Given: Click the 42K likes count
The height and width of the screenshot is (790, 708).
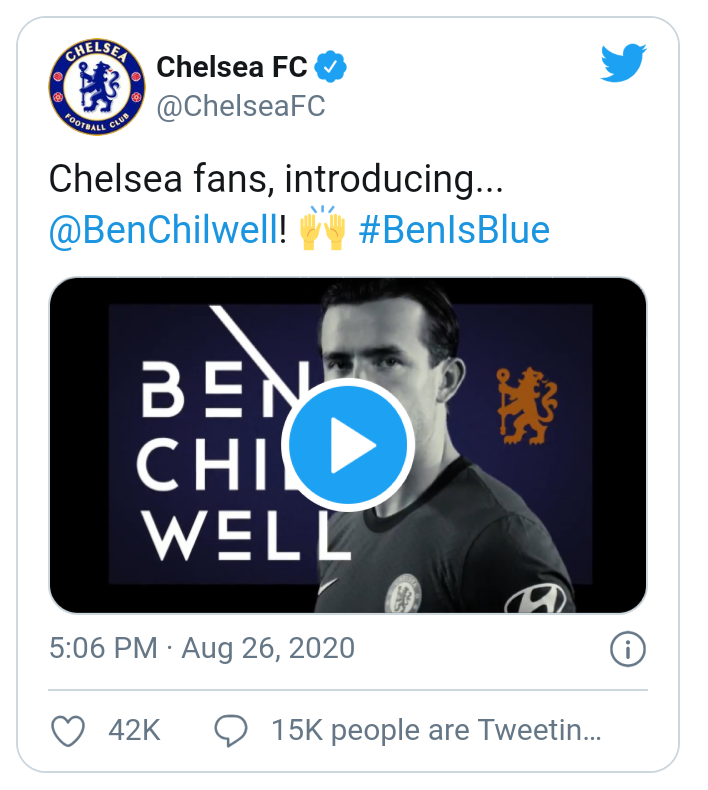Looking at the screenshot, I should (134, 731).
